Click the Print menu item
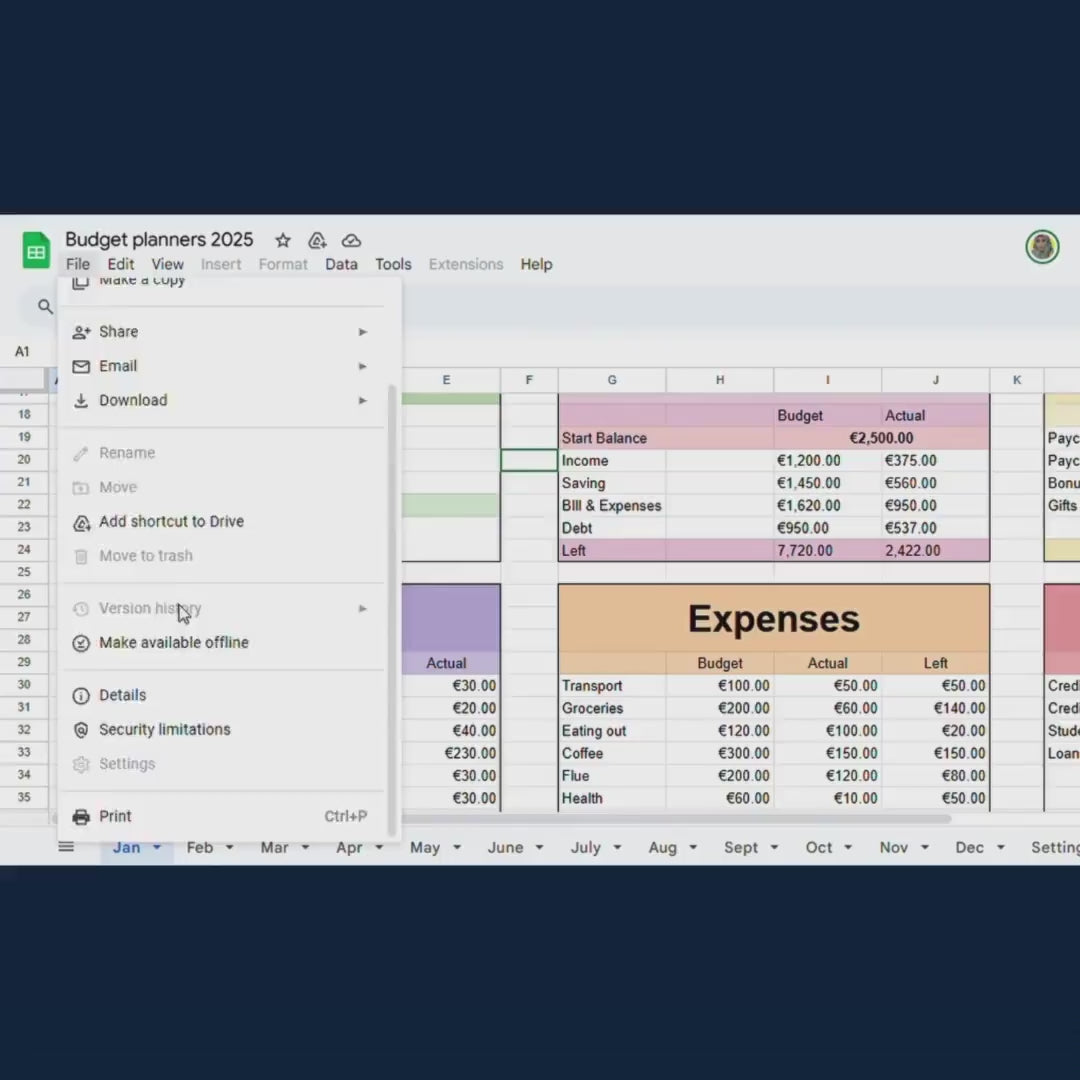The image size is (1080, 1080). pos(115,816)
